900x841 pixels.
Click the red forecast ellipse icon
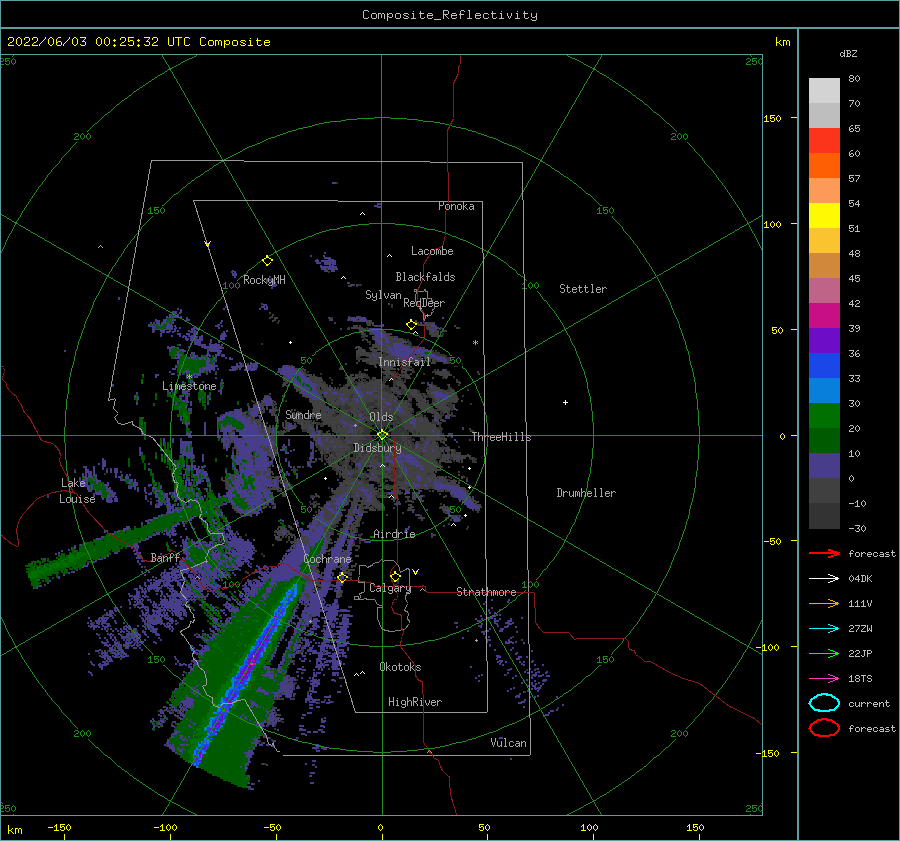(824, 728)
